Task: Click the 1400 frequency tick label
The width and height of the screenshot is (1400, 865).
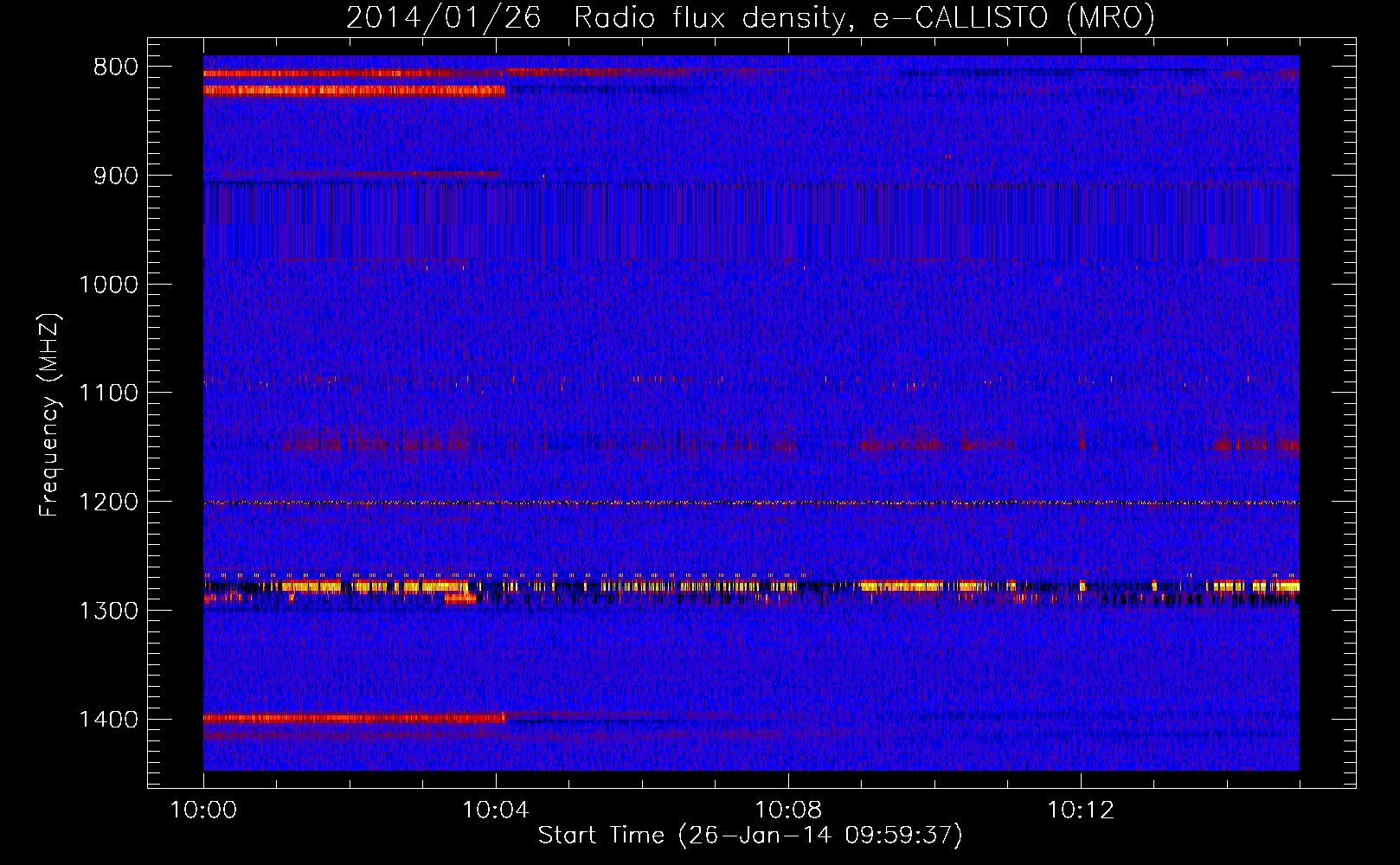Action: [109, 720]
